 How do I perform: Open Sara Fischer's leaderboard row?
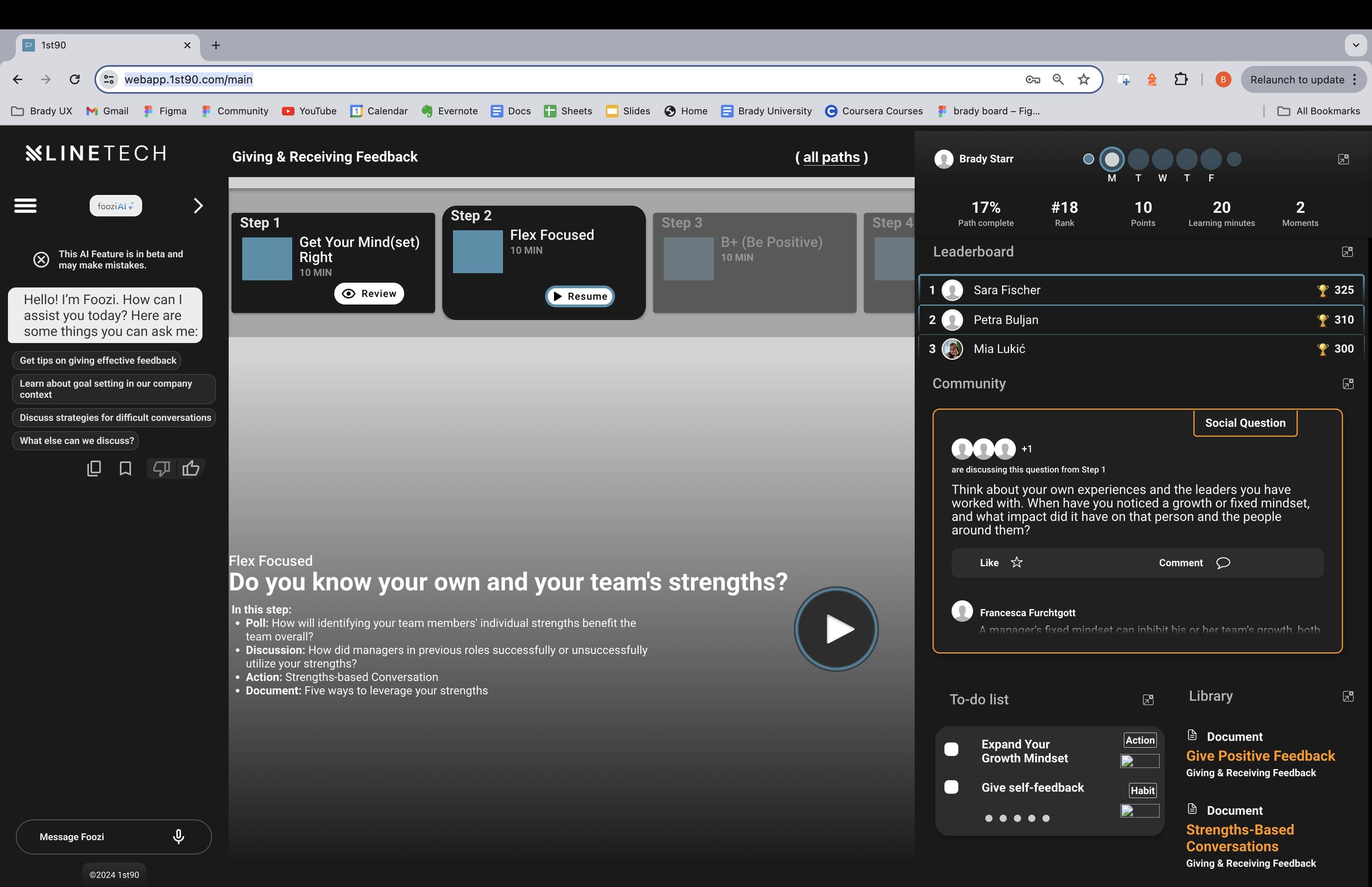[1141, 290]
